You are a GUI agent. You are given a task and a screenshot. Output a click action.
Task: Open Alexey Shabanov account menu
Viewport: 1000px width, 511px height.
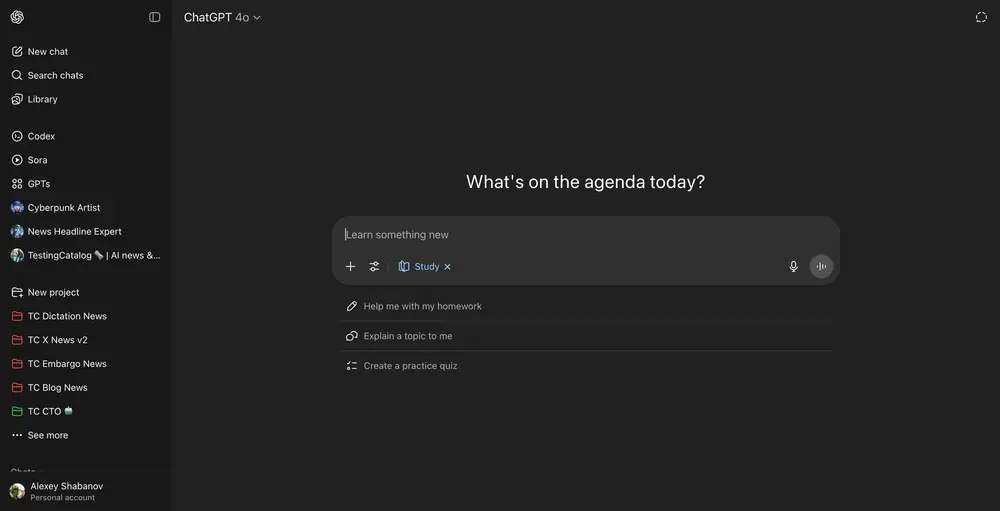(66, 491)
